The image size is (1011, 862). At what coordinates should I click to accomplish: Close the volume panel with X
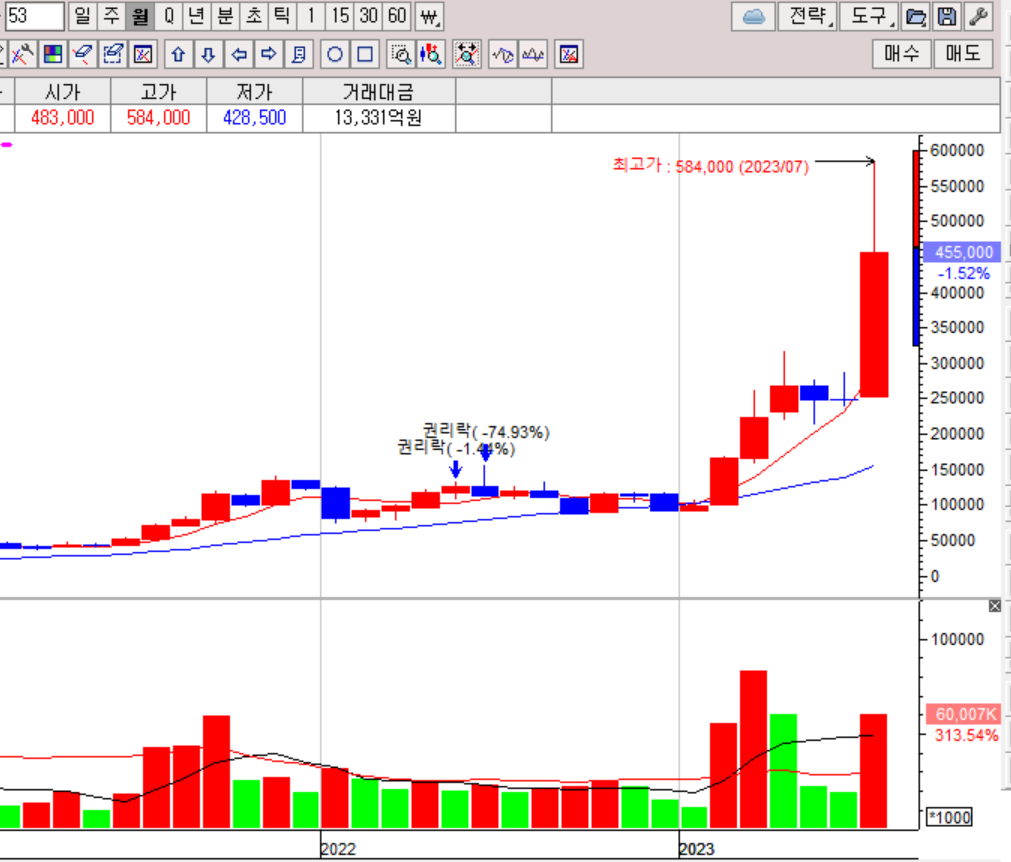(x=995, y=606)
